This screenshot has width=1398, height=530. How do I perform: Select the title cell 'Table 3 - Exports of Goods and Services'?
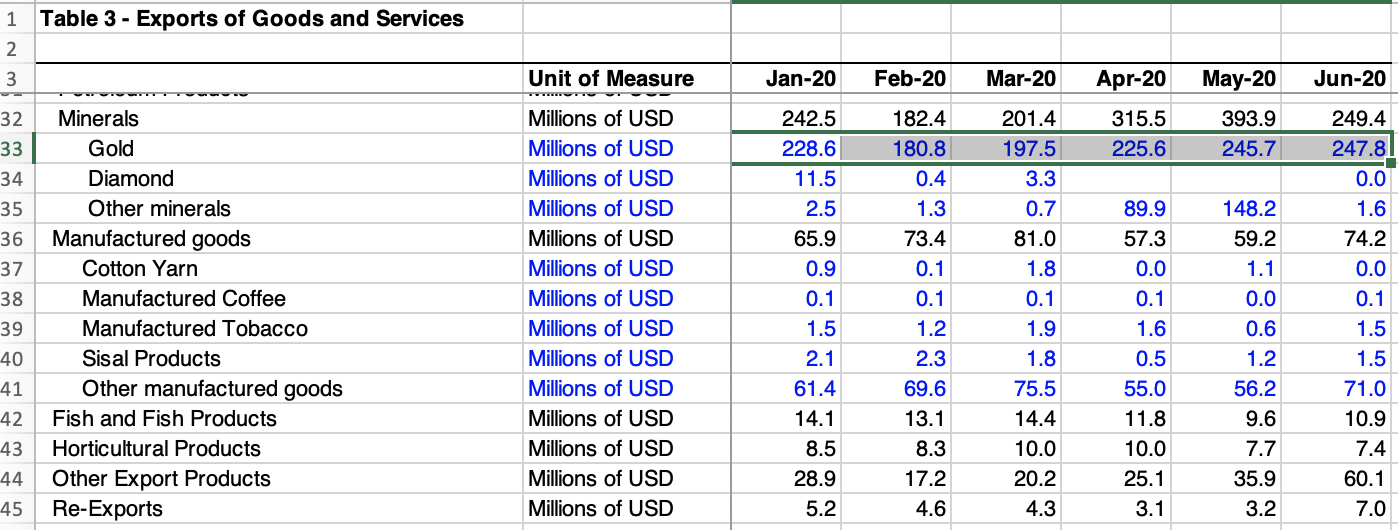252,18
